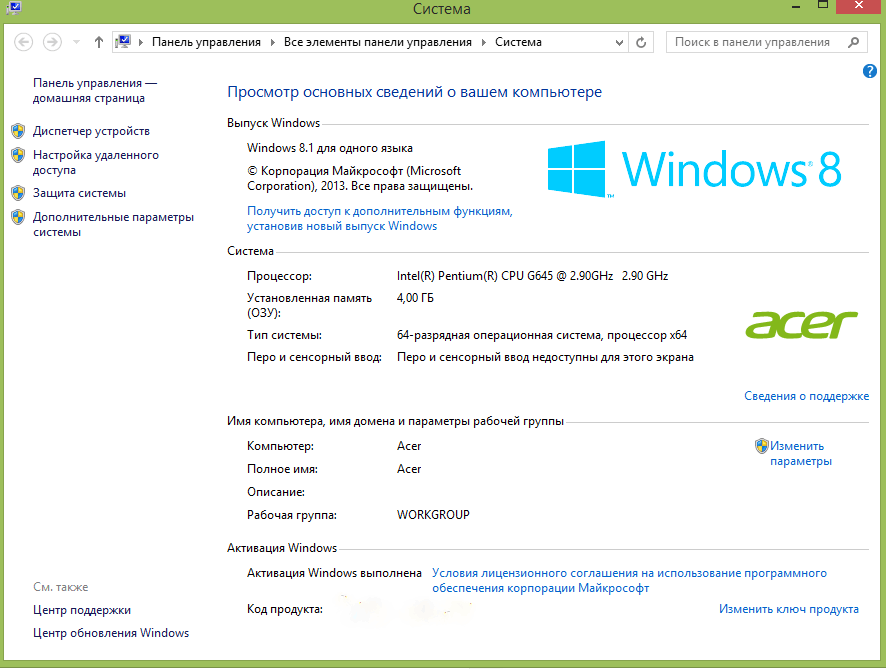Image resolution: width=886 pixels, height=669 pixels.
Task: Close the Система window
Action: tap(859, 6)
